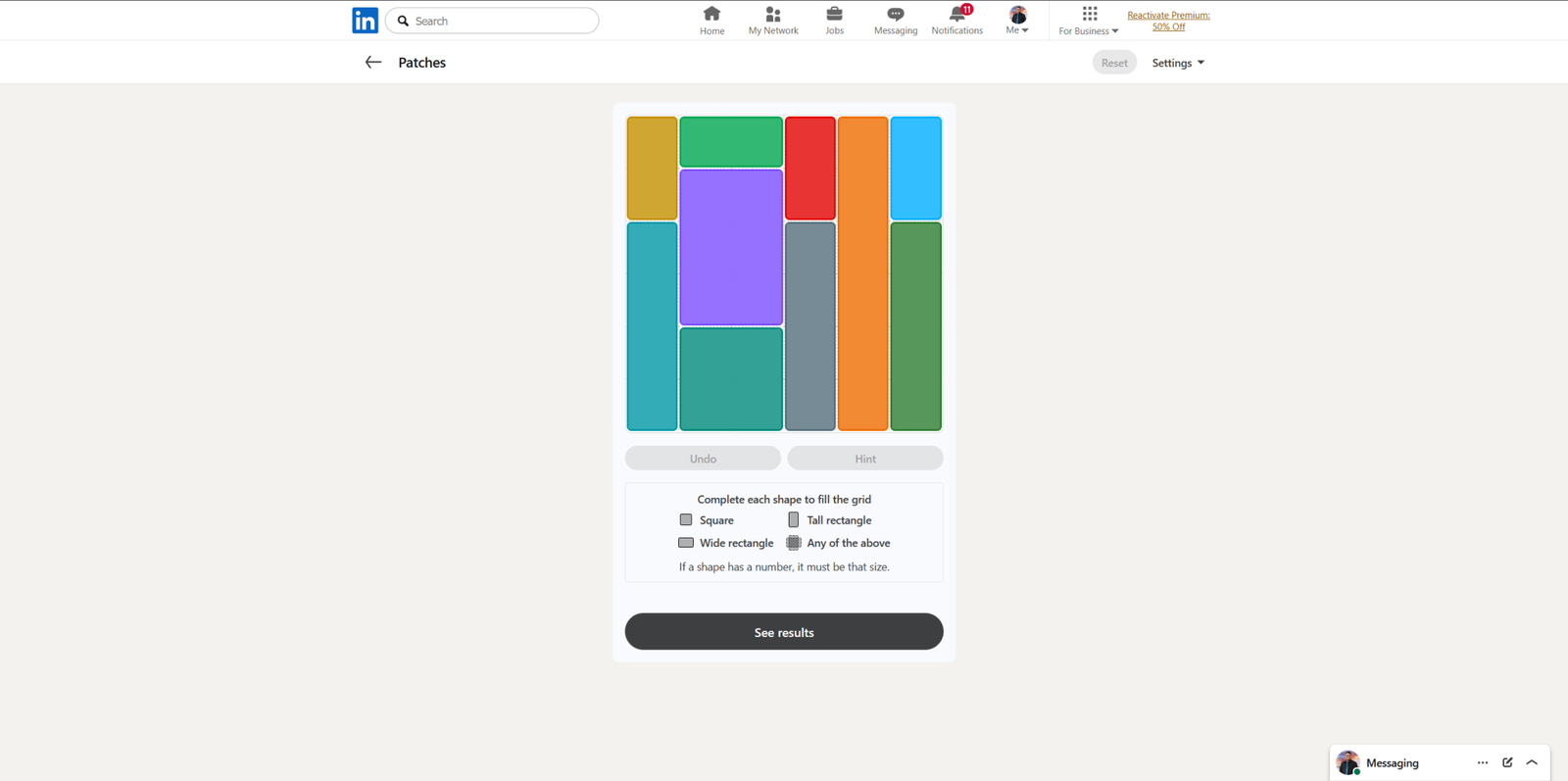Compose new message icon in Messaging bar
1568x781 pixels.
tap(1507, 762)
